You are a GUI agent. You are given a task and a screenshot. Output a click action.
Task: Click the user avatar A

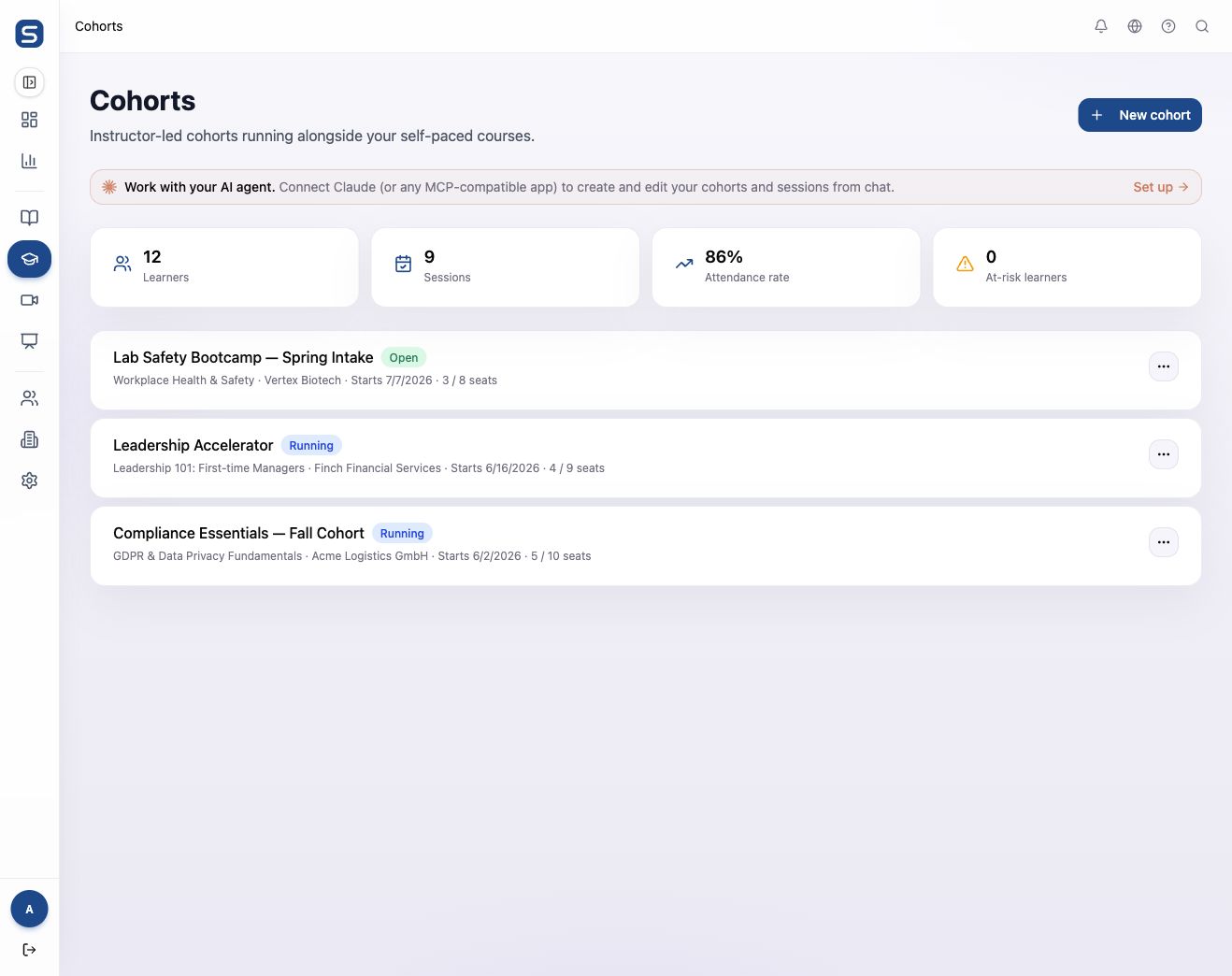tap(29, 909)
